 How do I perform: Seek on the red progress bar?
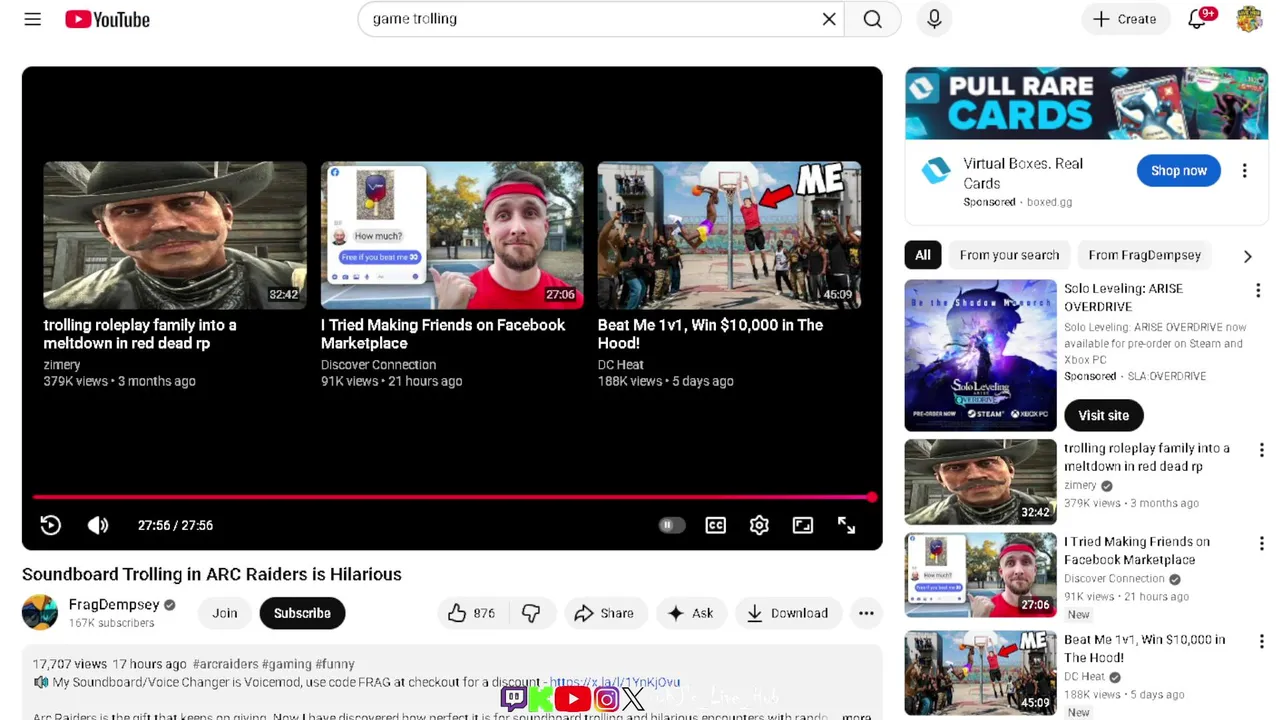point(452,497)
